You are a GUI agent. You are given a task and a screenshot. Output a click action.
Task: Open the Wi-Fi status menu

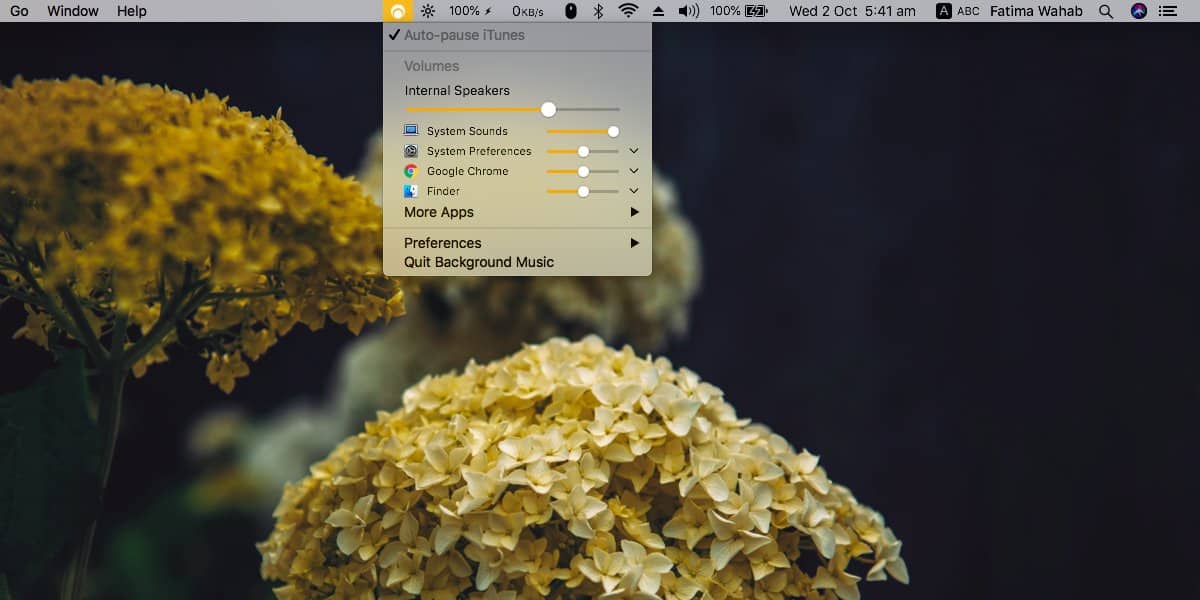(x=628, y=11)
